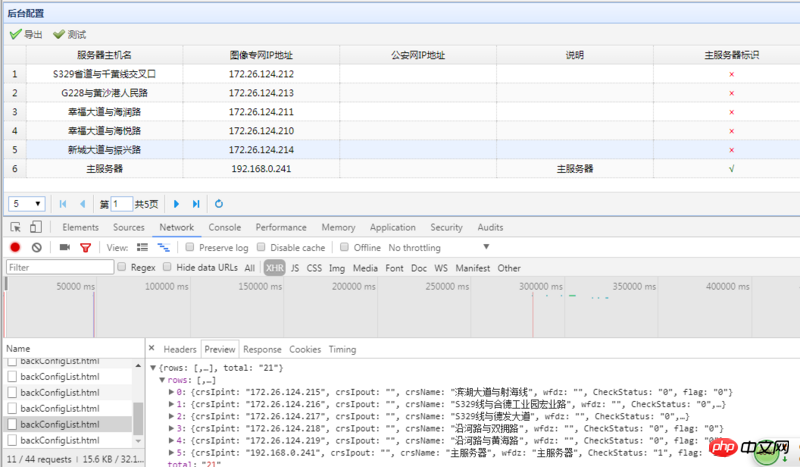Collapse the rows array triangle
Screen dimensions: 800x467
tap(162, 380)
